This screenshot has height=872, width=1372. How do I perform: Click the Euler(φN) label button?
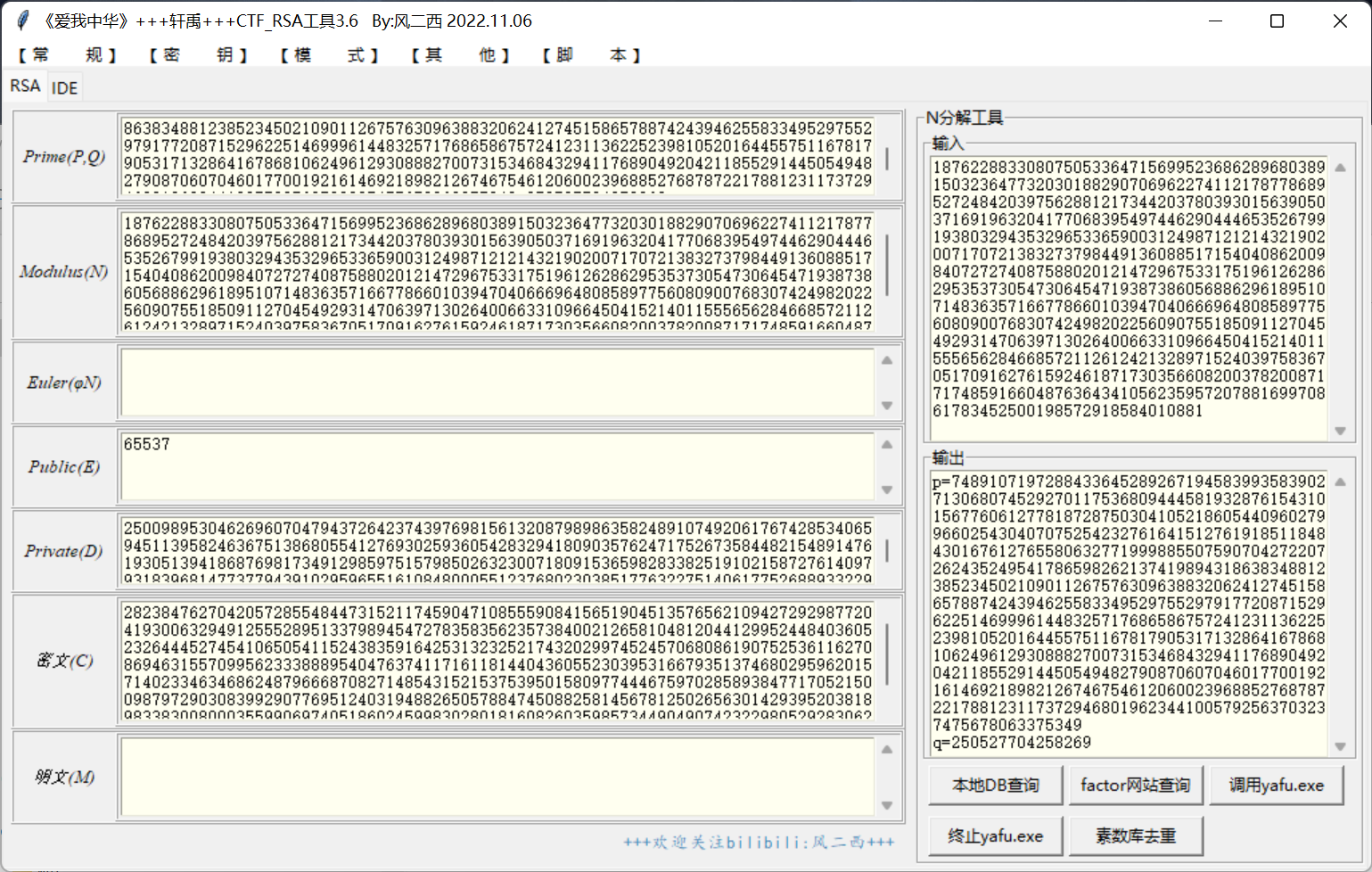click(x=64, y=383)
